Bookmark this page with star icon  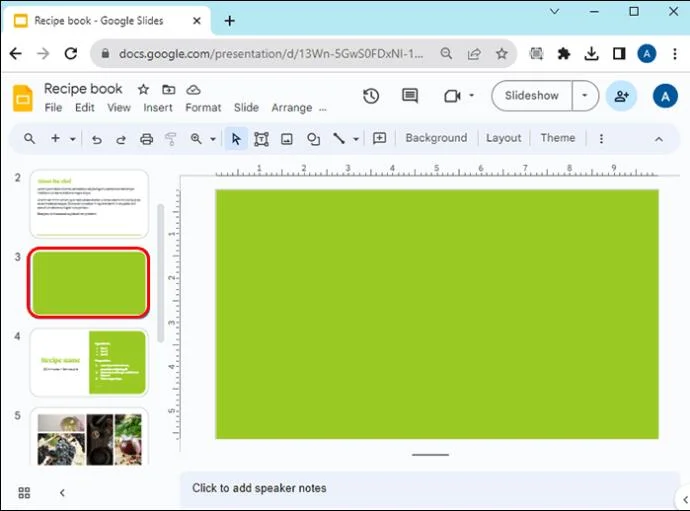(x=501, y=54)
